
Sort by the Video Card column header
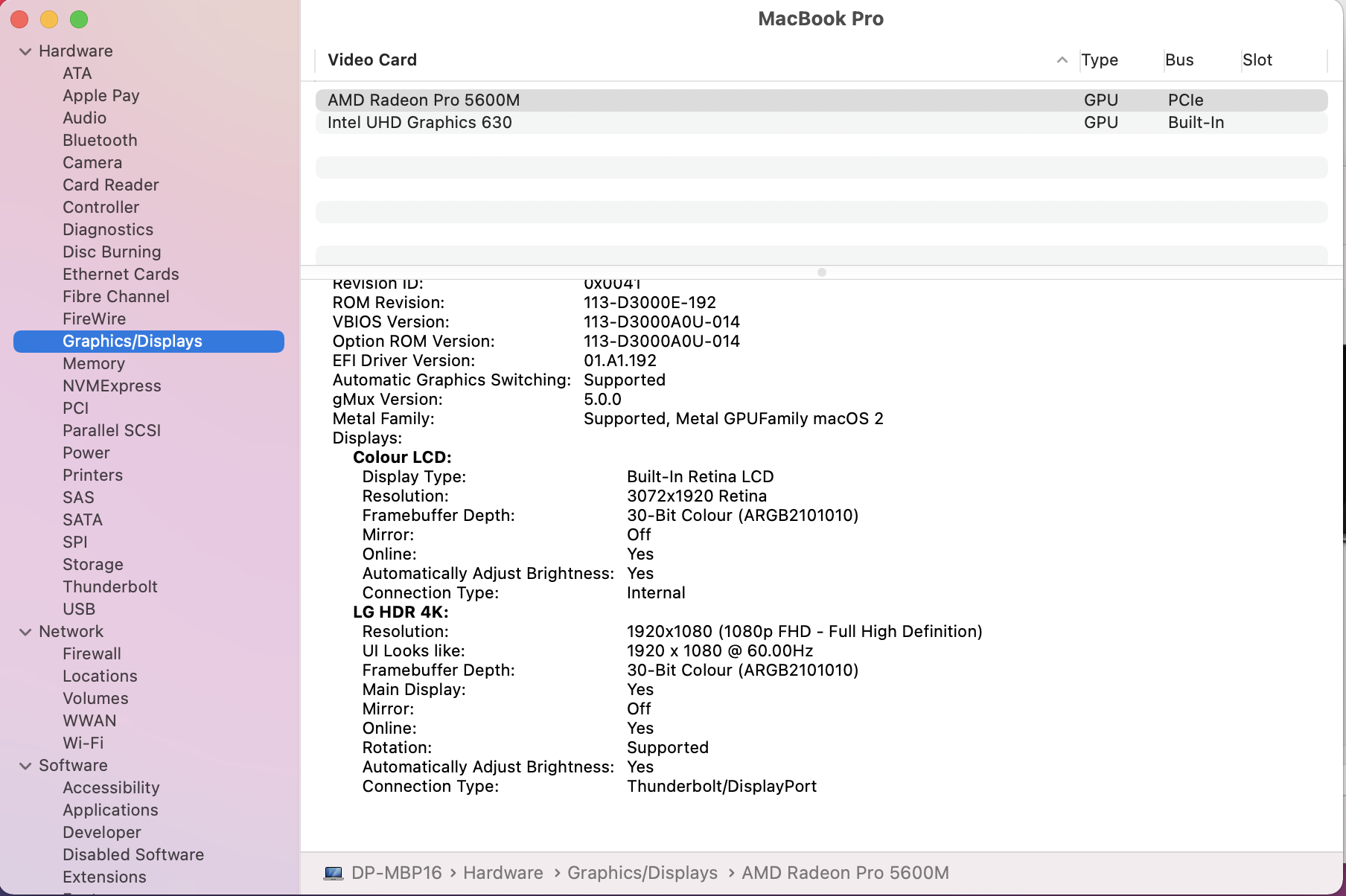pos(372,60)
